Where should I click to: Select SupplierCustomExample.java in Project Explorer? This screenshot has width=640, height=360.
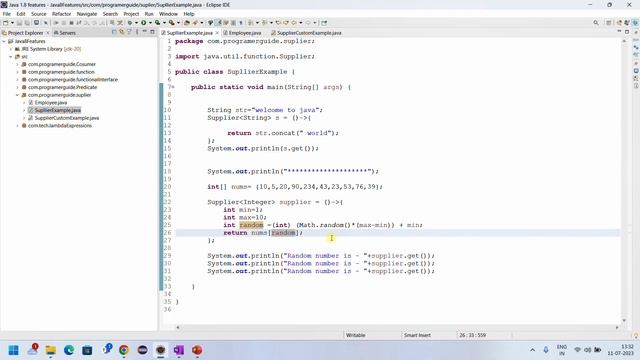click(x=67, y=118)
